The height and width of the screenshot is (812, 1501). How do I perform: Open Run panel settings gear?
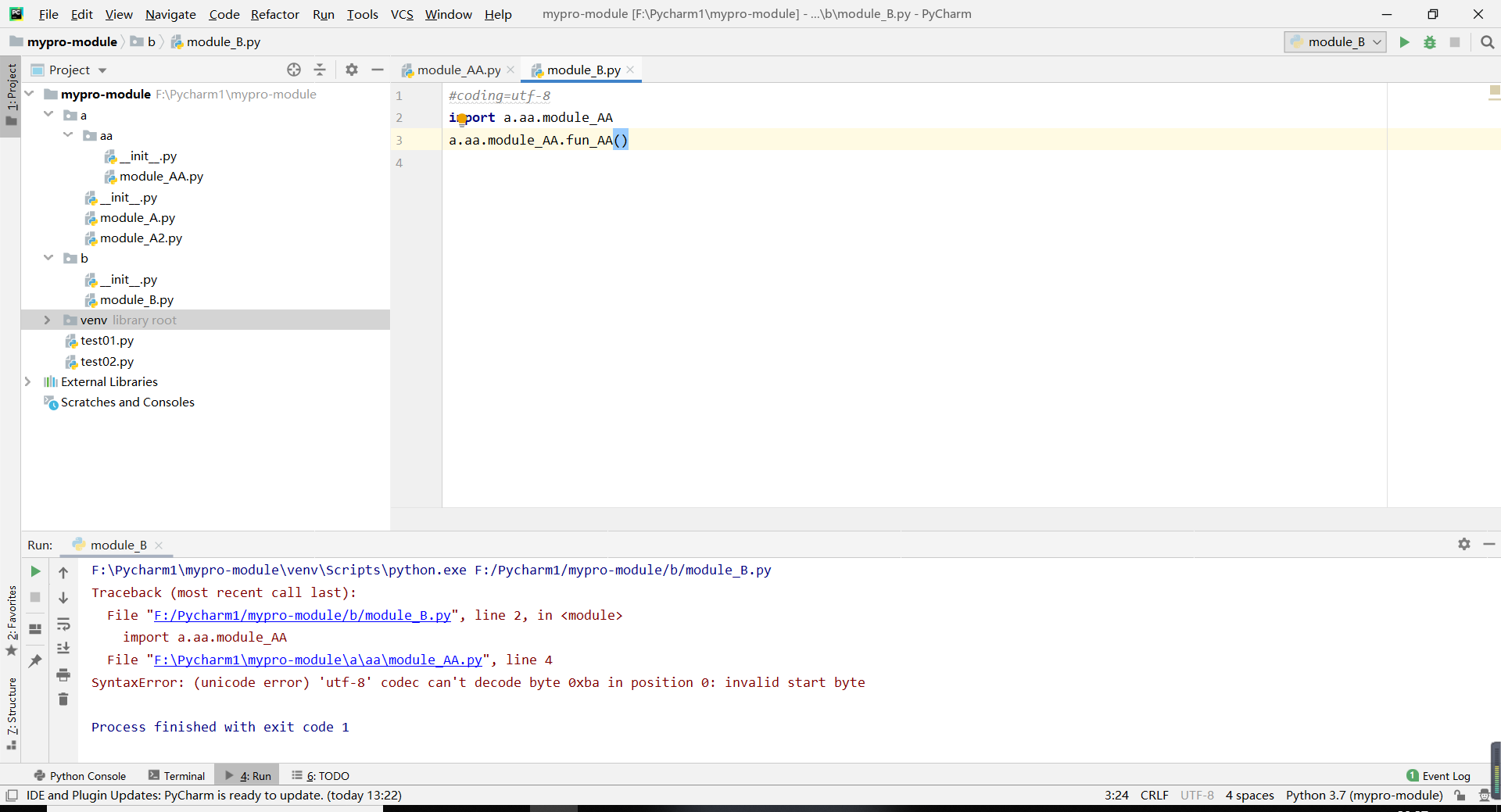(1464, 544)
